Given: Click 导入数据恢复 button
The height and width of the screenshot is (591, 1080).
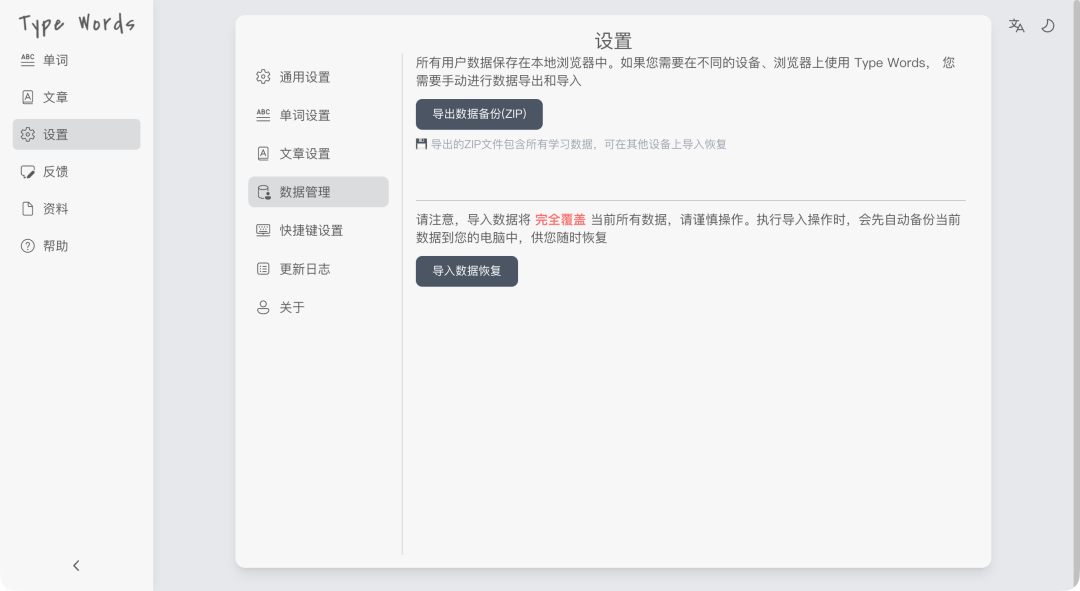Looking at the screenshot, I should (x=467, y=271).
